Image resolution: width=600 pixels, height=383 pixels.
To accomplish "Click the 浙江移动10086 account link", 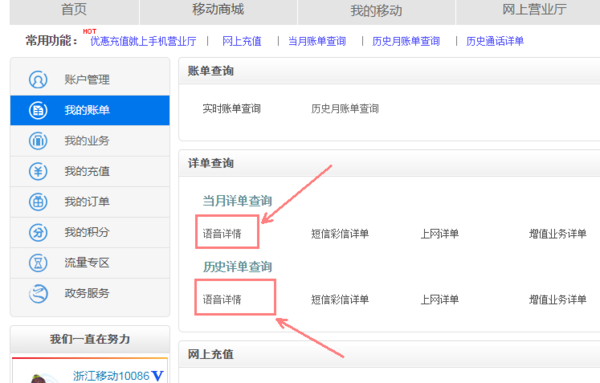I will (x=111, y=376).
